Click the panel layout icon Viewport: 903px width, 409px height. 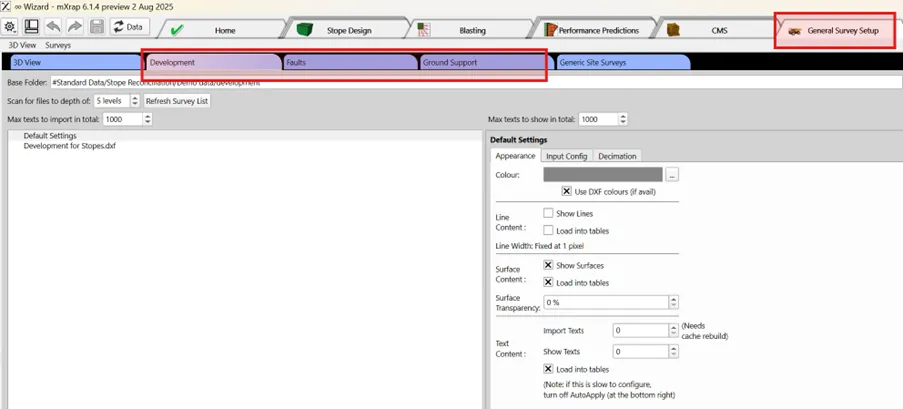point(31,26)
